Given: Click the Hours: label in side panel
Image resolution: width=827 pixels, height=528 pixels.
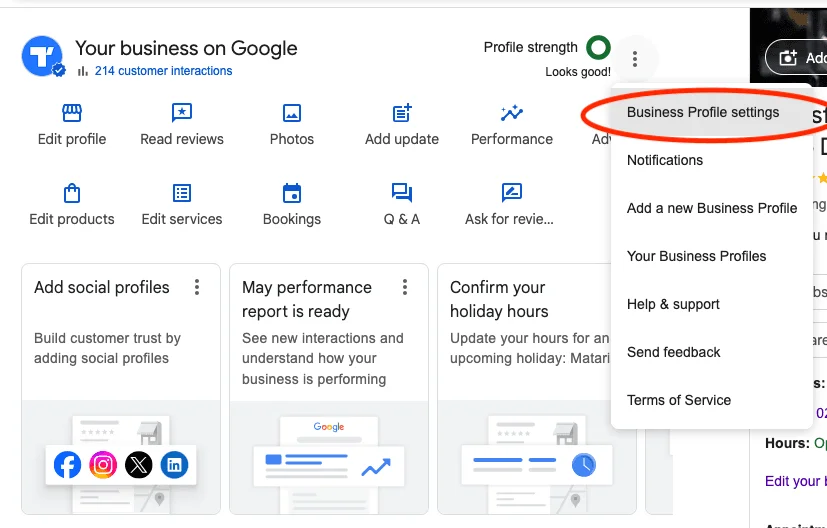Looking at the screenshot, I should coord(787,443).
